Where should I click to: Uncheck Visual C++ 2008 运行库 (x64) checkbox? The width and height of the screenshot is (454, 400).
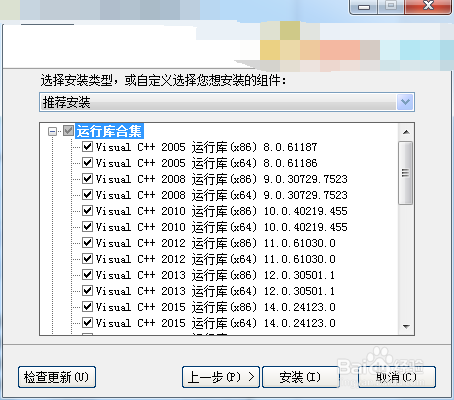[x=87, y=195]
